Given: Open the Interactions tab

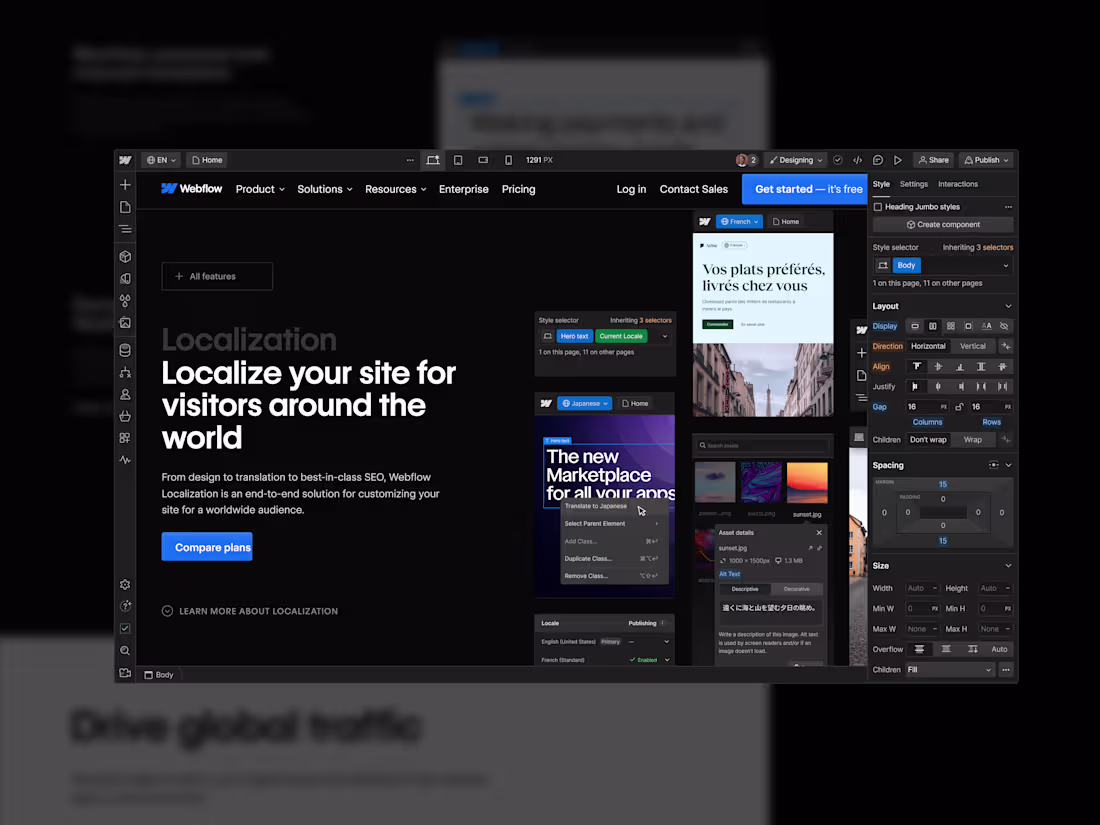Looking at the screenshot, I should pos(957,184).
